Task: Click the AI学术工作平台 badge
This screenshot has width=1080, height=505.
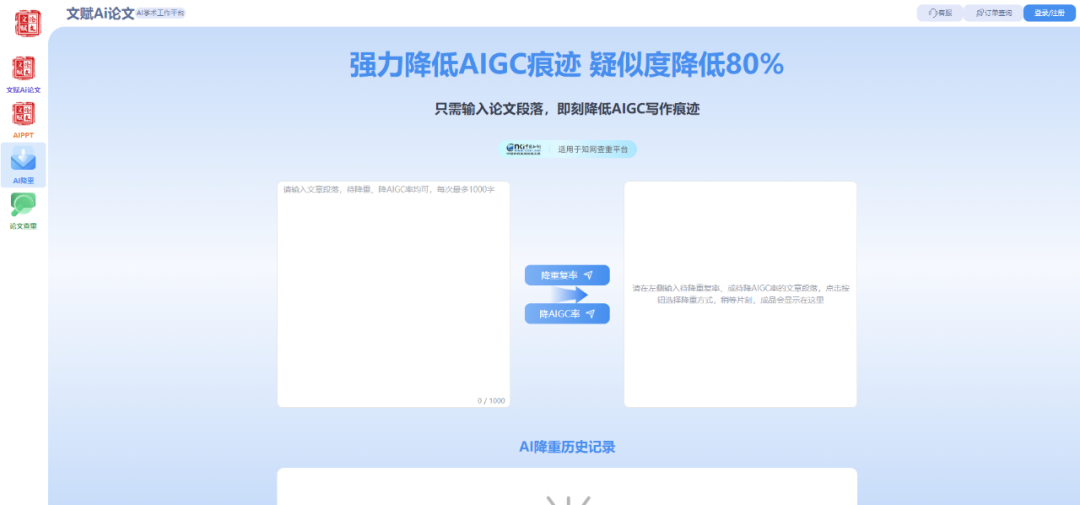Action: [x=160, y=13]
